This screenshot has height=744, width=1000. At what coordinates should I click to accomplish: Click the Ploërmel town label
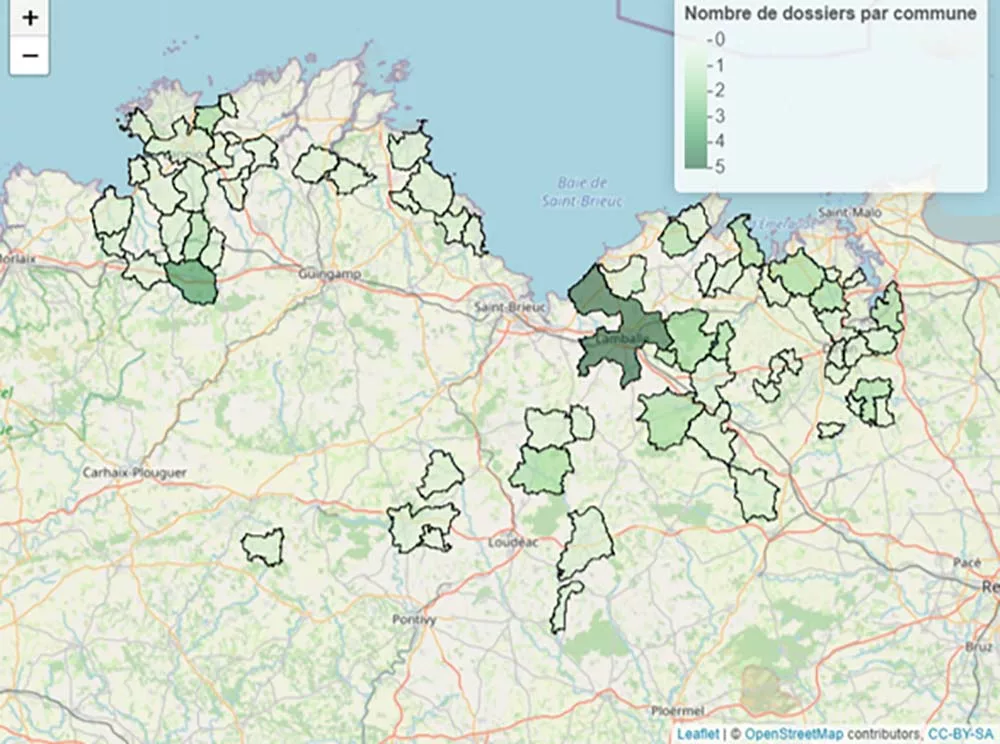pos(677,711)
